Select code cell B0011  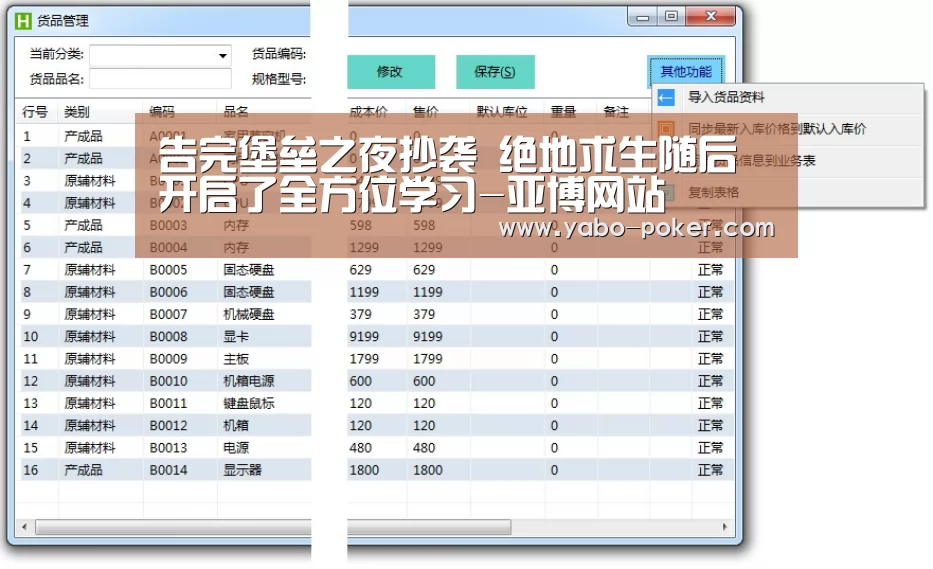point(168,404)
